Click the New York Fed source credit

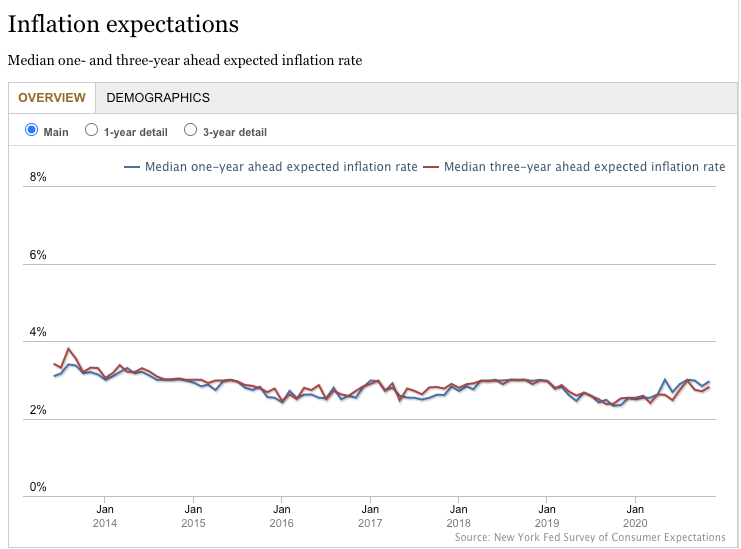(590, 537)
